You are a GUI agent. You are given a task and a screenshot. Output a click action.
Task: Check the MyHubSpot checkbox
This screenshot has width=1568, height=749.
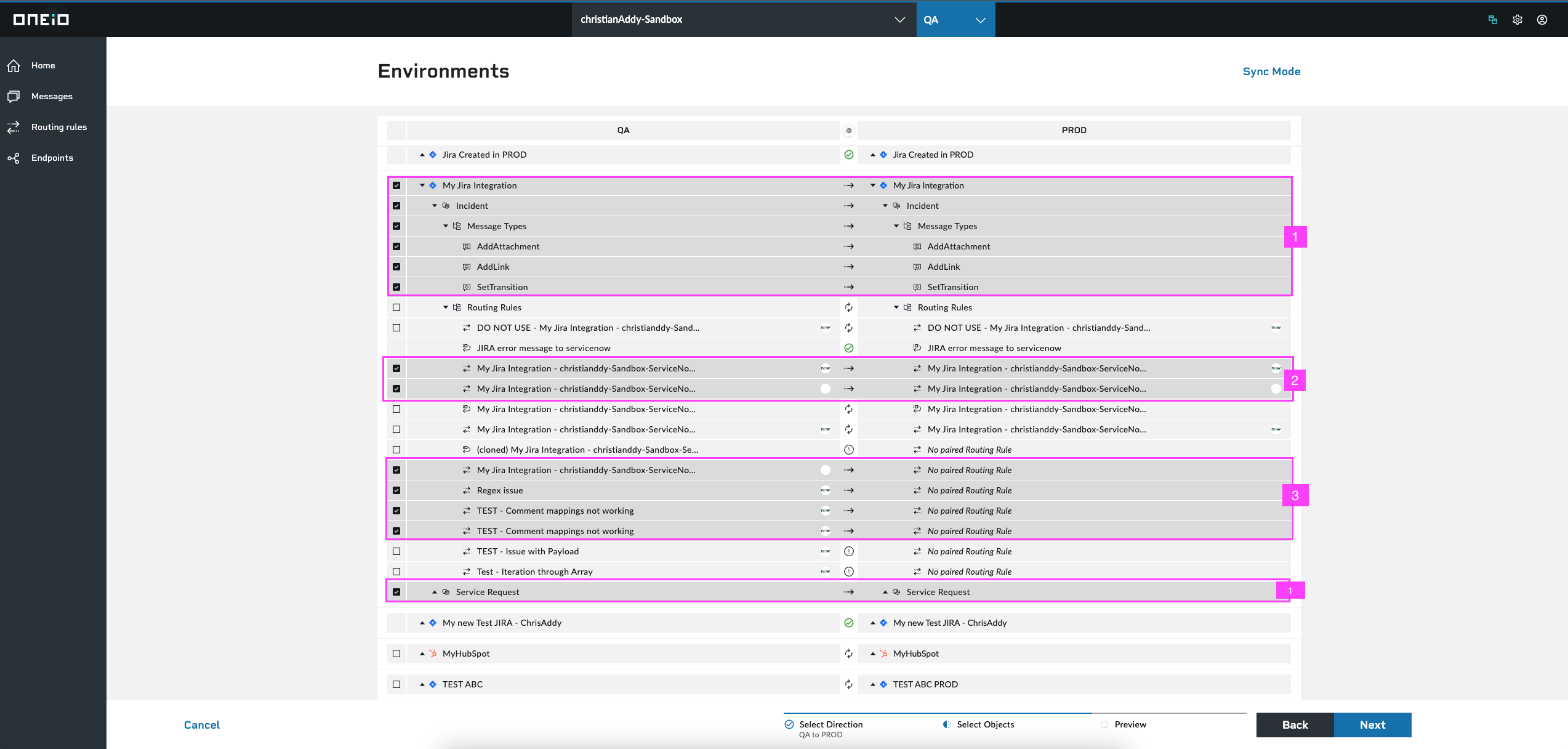396,654
